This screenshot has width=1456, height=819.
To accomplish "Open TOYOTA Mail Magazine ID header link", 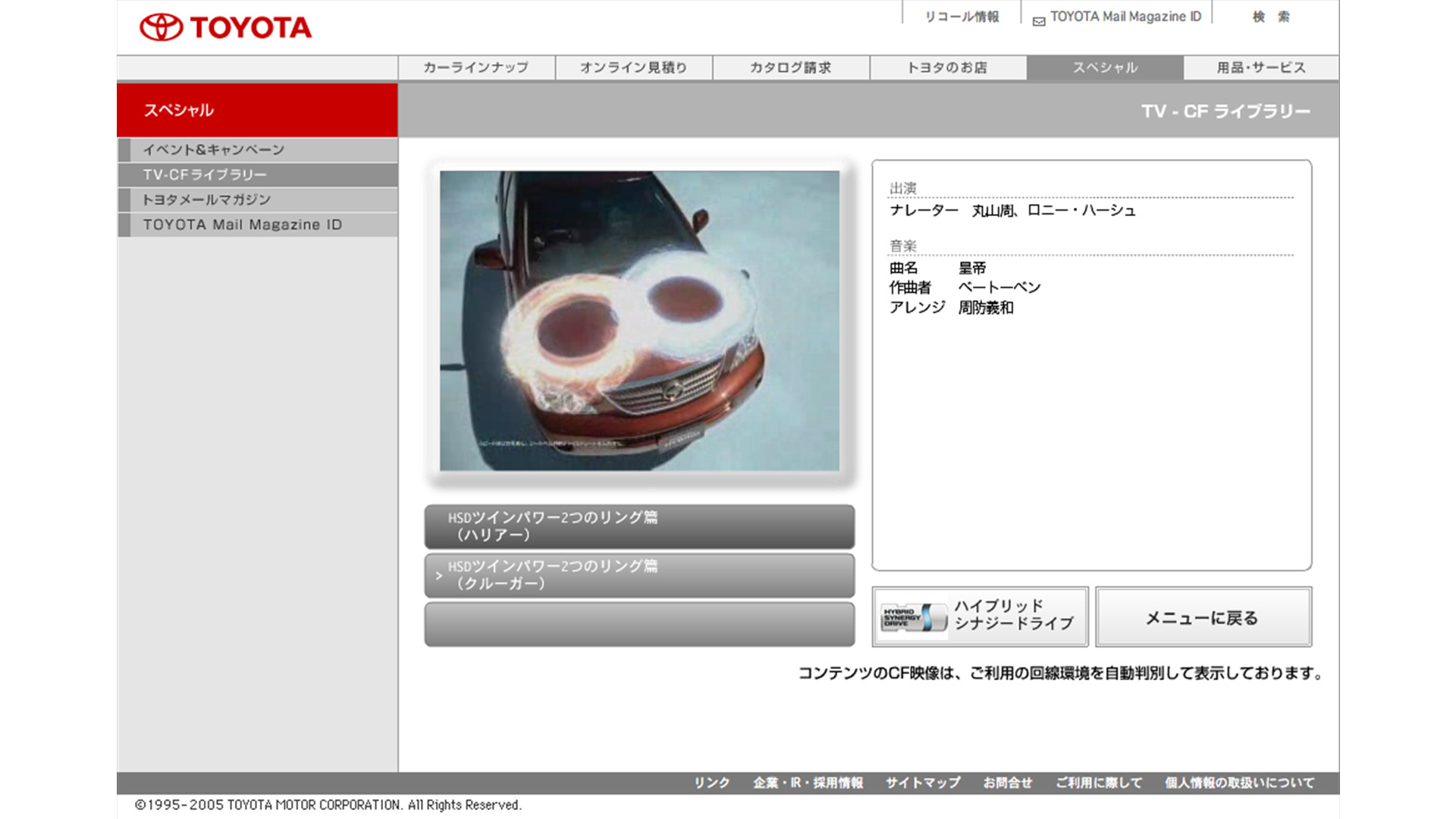I will (x=1125, y=17).
